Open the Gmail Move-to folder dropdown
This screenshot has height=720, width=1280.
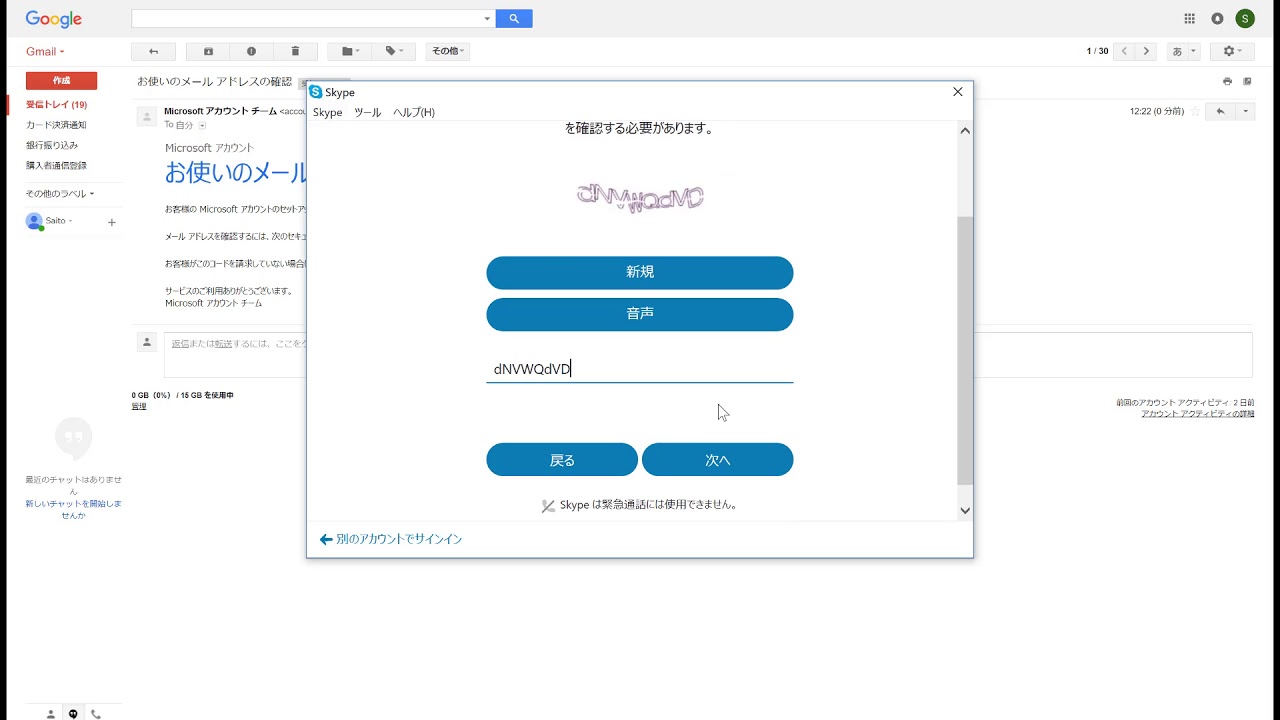(350, 51)
